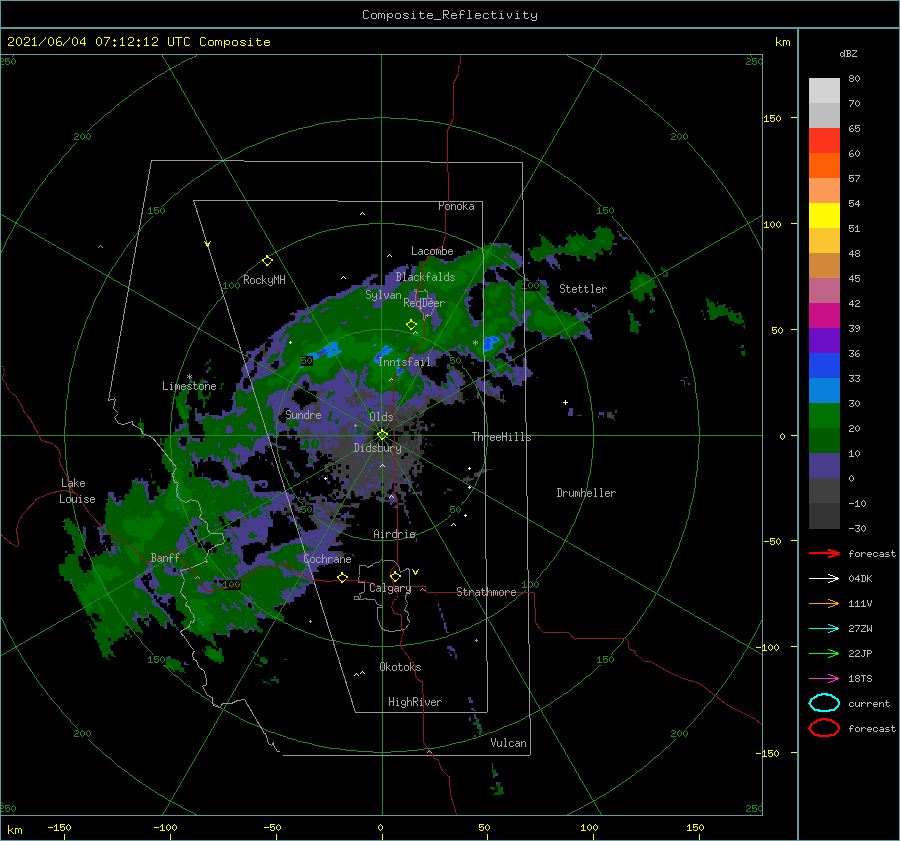
Task: Click the bright yellow dBZ swatch
Action: (x=824, y=216)
